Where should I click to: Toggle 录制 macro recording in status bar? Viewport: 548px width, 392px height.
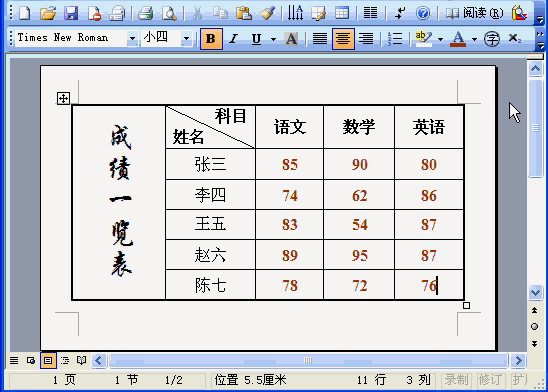(456, 380)
